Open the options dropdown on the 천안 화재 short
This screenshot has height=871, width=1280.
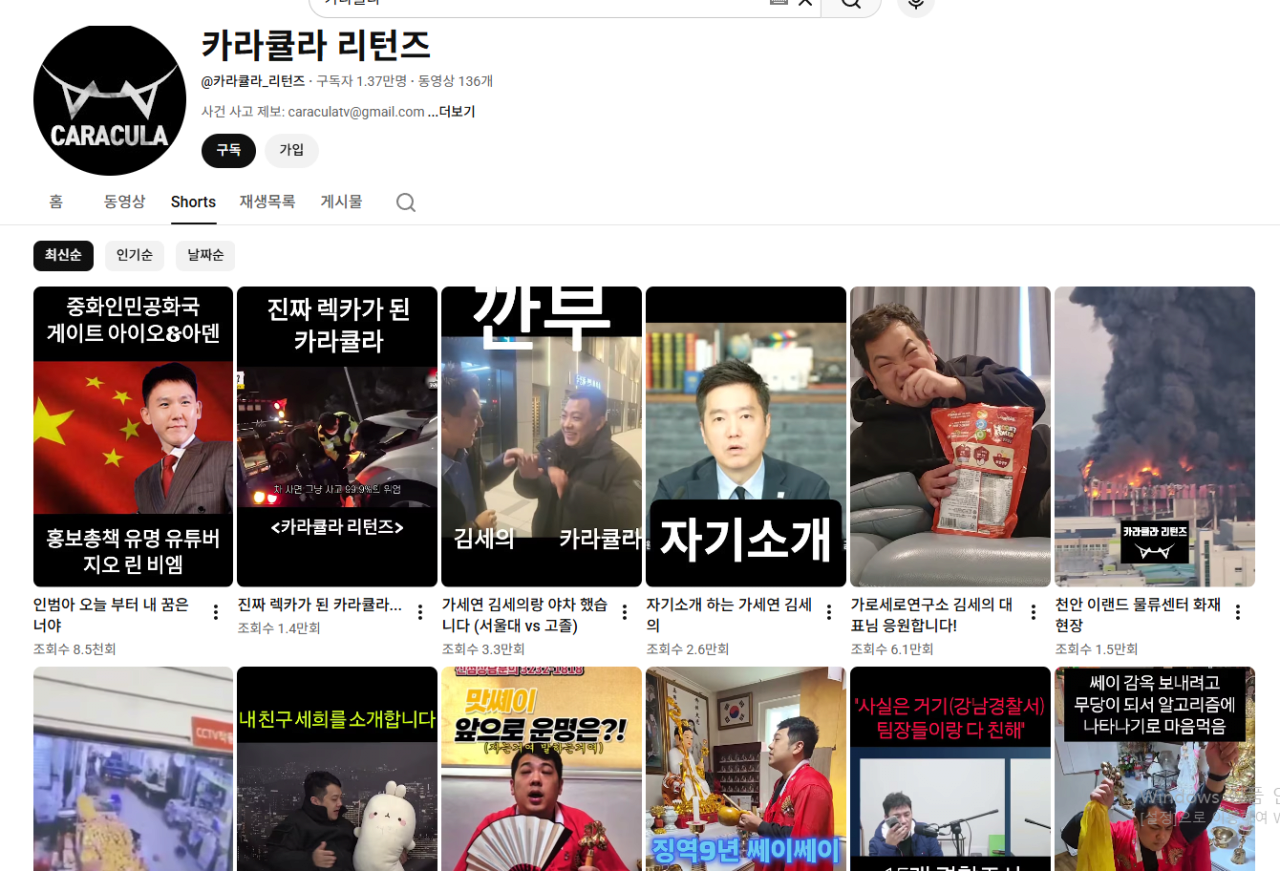[x=1236, y=611]
